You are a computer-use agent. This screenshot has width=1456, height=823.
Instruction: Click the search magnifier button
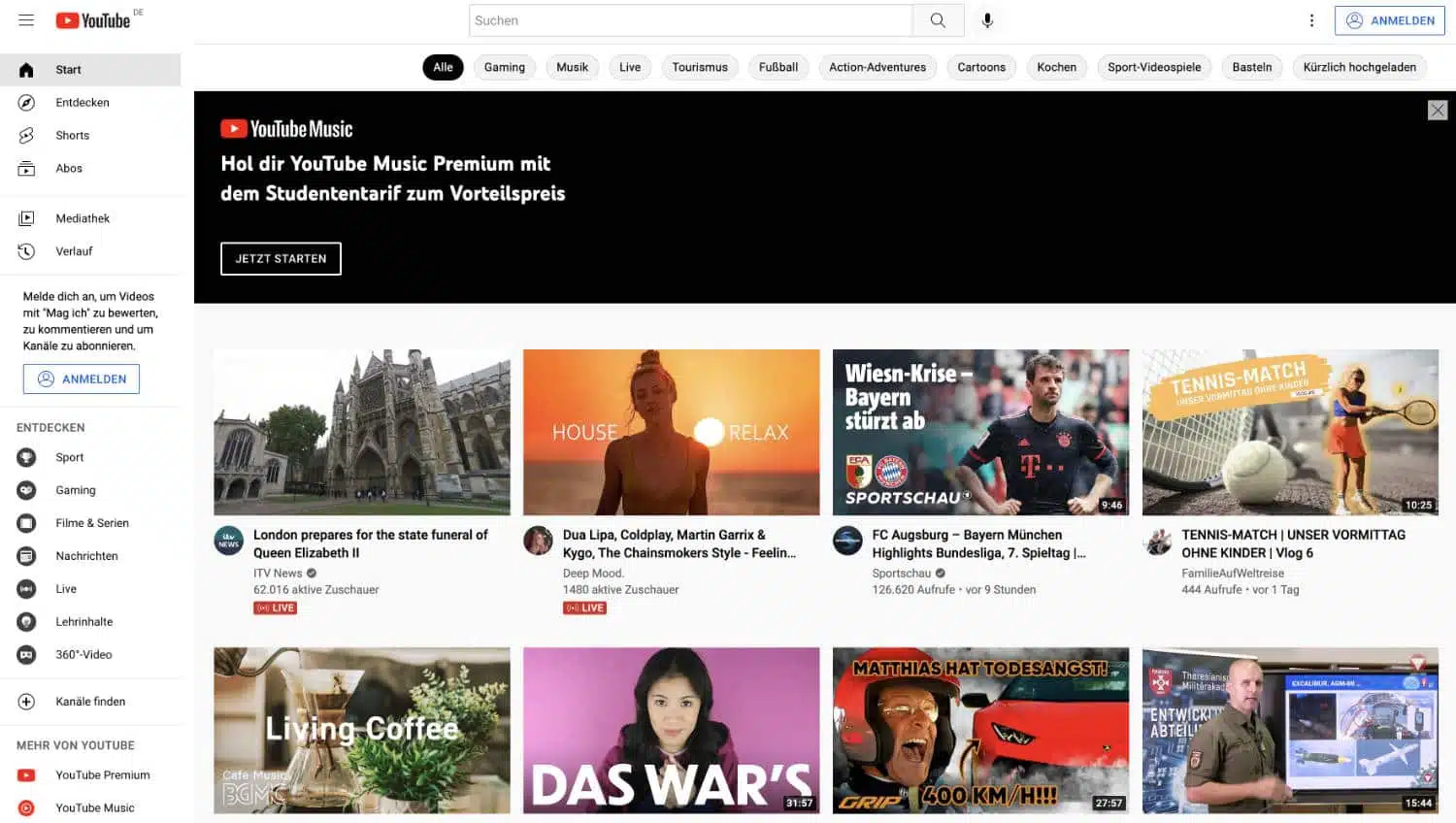[x=938, y=20]
